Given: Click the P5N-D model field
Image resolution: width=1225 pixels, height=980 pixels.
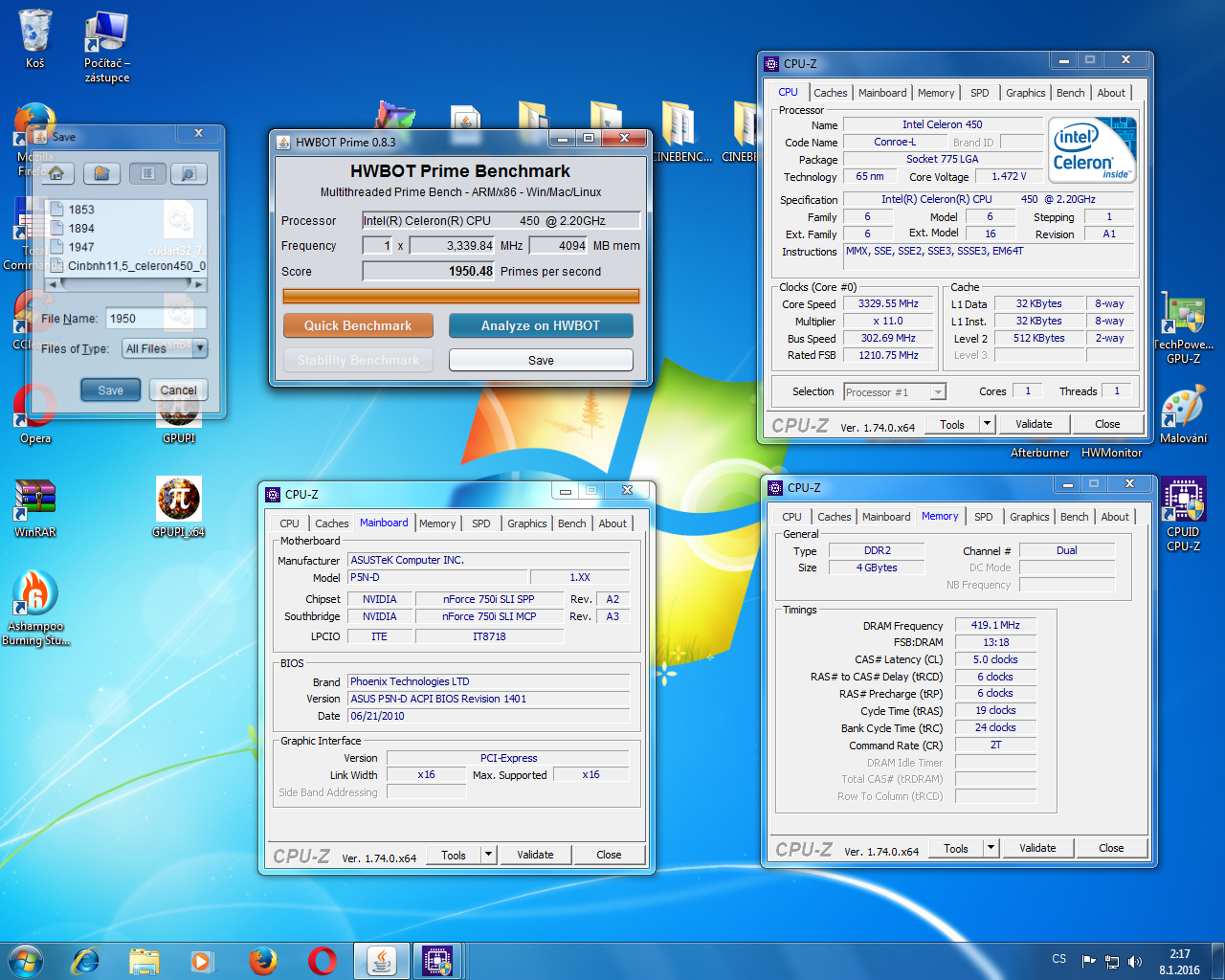Looking at the screenshot, I should 437,577.
